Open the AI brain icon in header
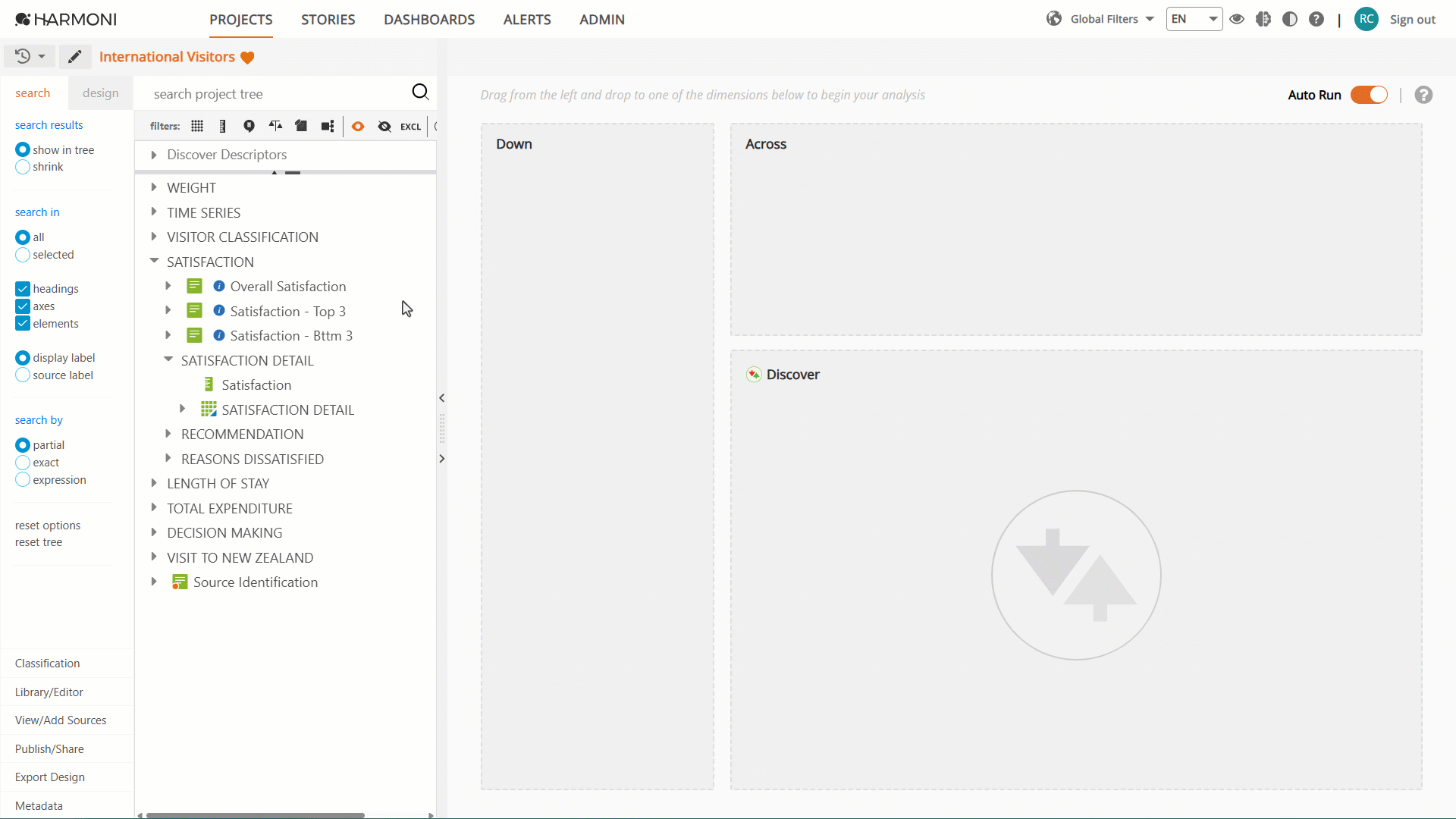Viewport: 1456px width, 819px height. pyautogui.click(x=1263, y=19)
